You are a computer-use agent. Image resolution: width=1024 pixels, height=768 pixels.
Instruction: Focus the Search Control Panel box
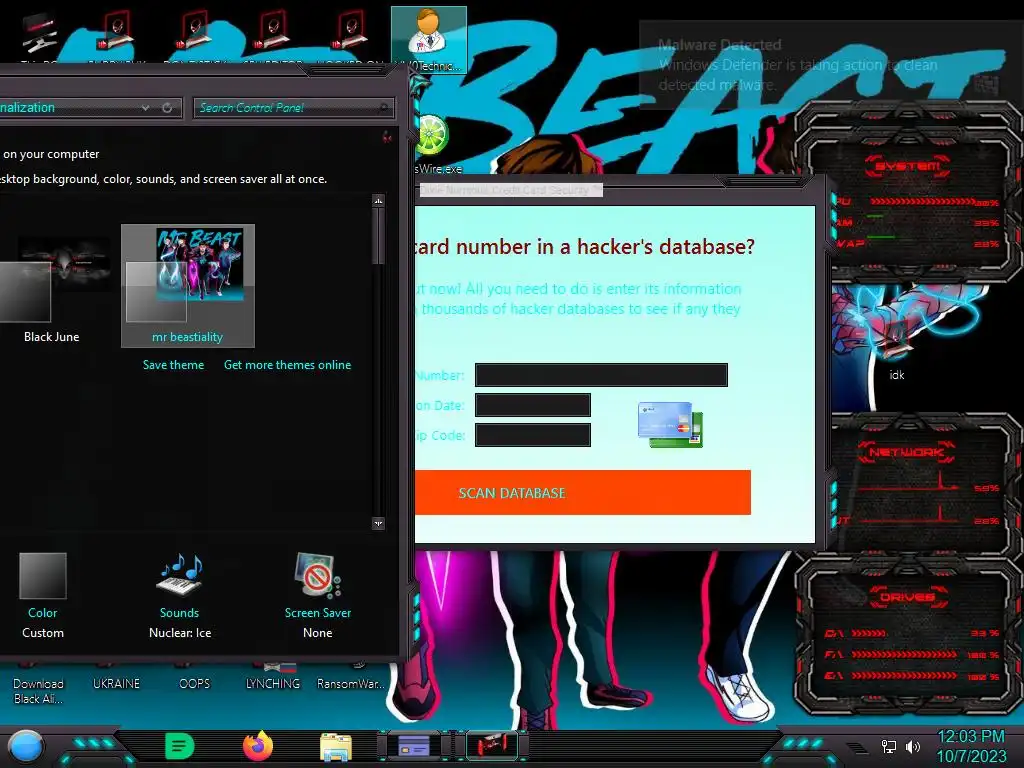click(294, 108)
